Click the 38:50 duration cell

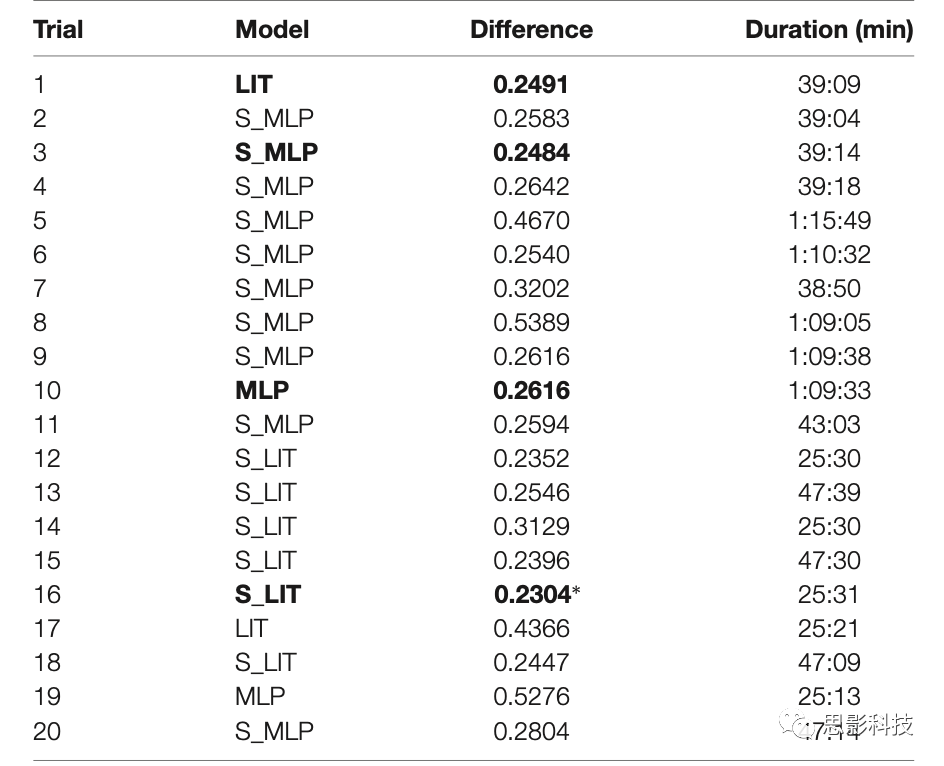tap(828, 289)
